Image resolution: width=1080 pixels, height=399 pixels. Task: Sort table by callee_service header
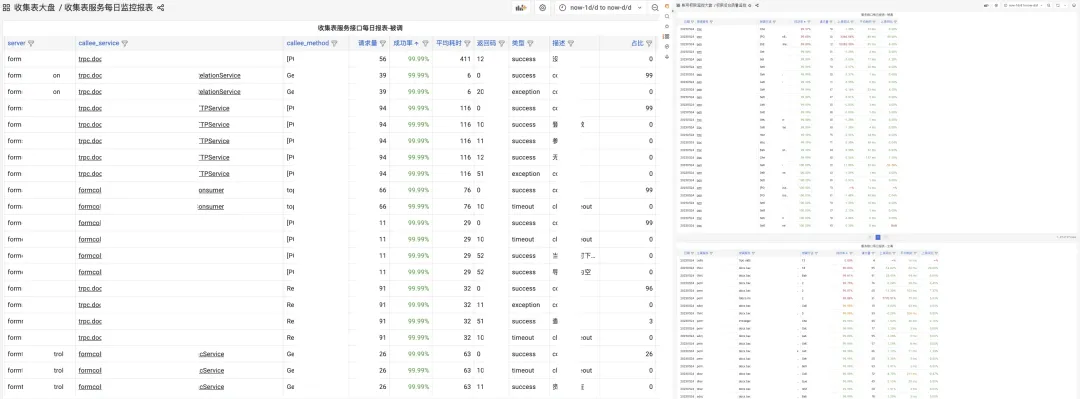[98, 43]
